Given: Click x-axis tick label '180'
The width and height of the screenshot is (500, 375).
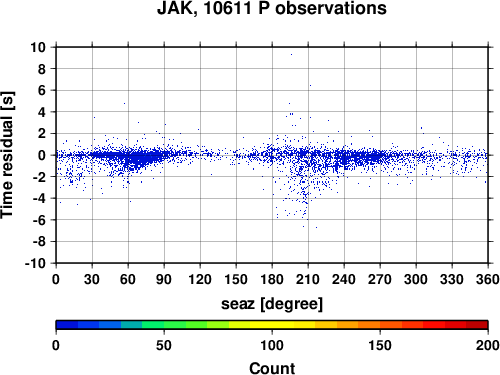Looking at the screenshot, I should coord(272,279).
